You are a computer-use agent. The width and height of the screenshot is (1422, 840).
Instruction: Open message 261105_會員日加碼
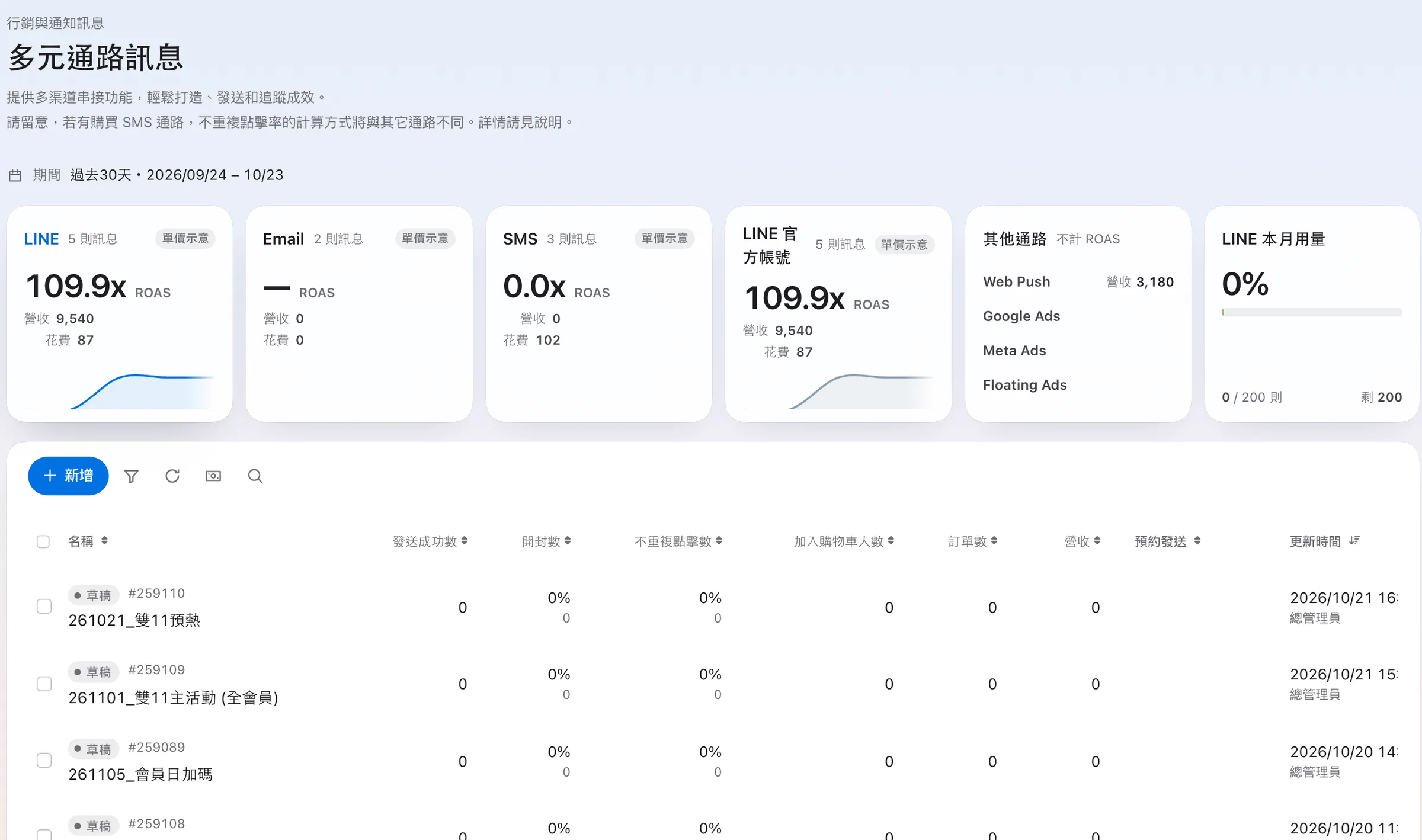click(140, 774)
